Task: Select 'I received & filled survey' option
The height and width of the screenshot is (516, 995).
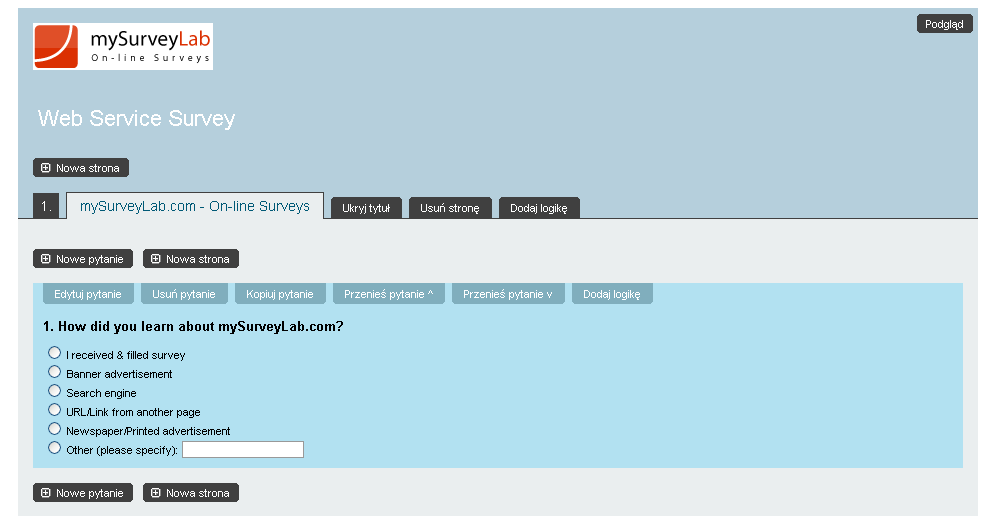Action: [x=55, y=353]
